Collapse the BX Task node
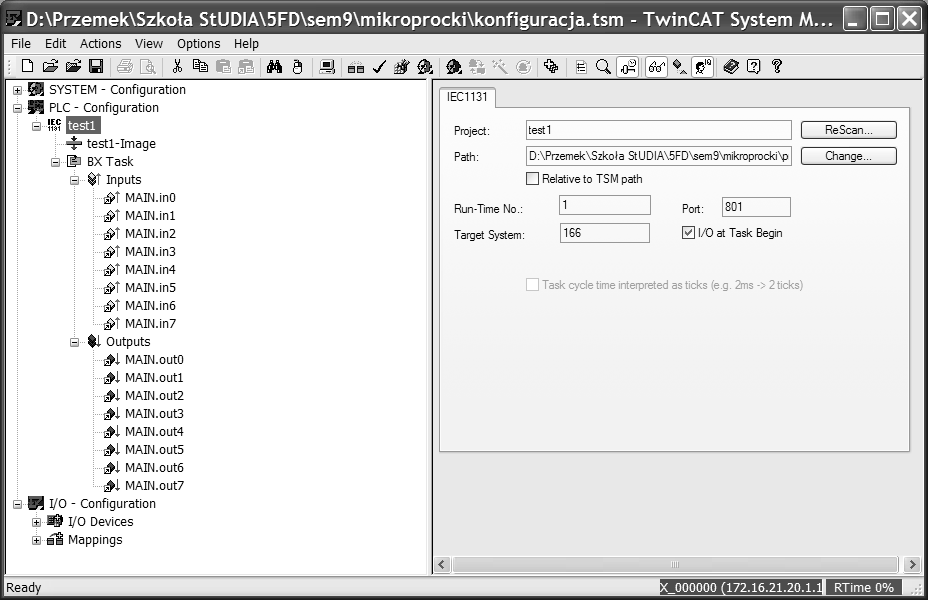Viewport: 928px width, 600px height. tap(56, 162)
